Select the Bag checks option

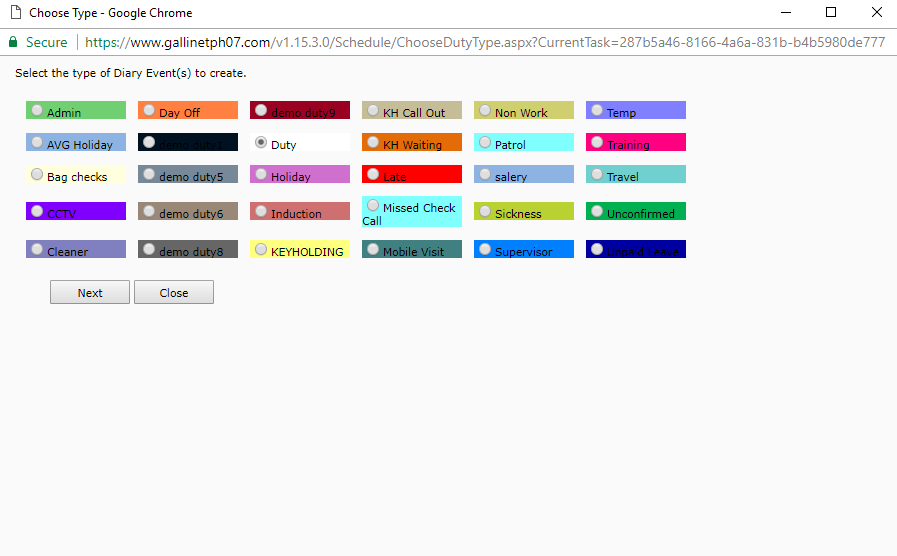pyautogui.click(x=37, y=175)
